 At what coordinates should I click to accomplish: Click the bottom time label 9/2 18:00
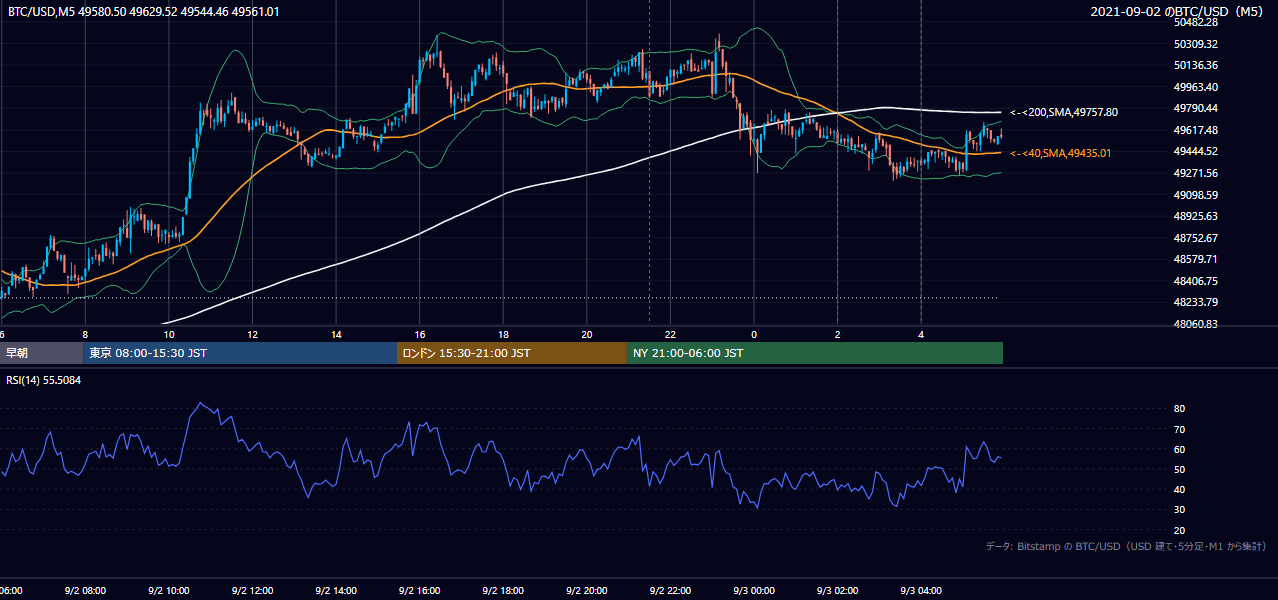(504, 591)
